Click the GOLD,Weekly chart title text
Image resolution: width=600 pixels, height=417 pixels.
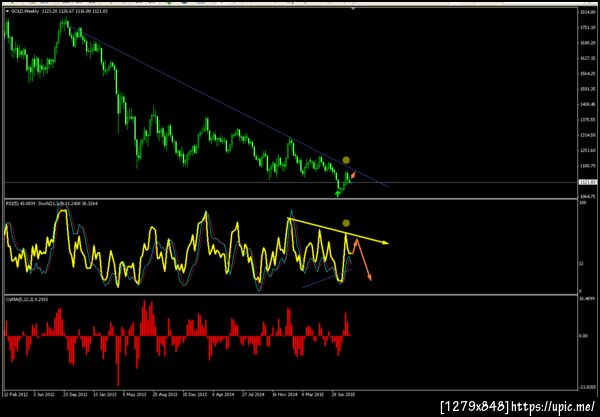(24, 11)
